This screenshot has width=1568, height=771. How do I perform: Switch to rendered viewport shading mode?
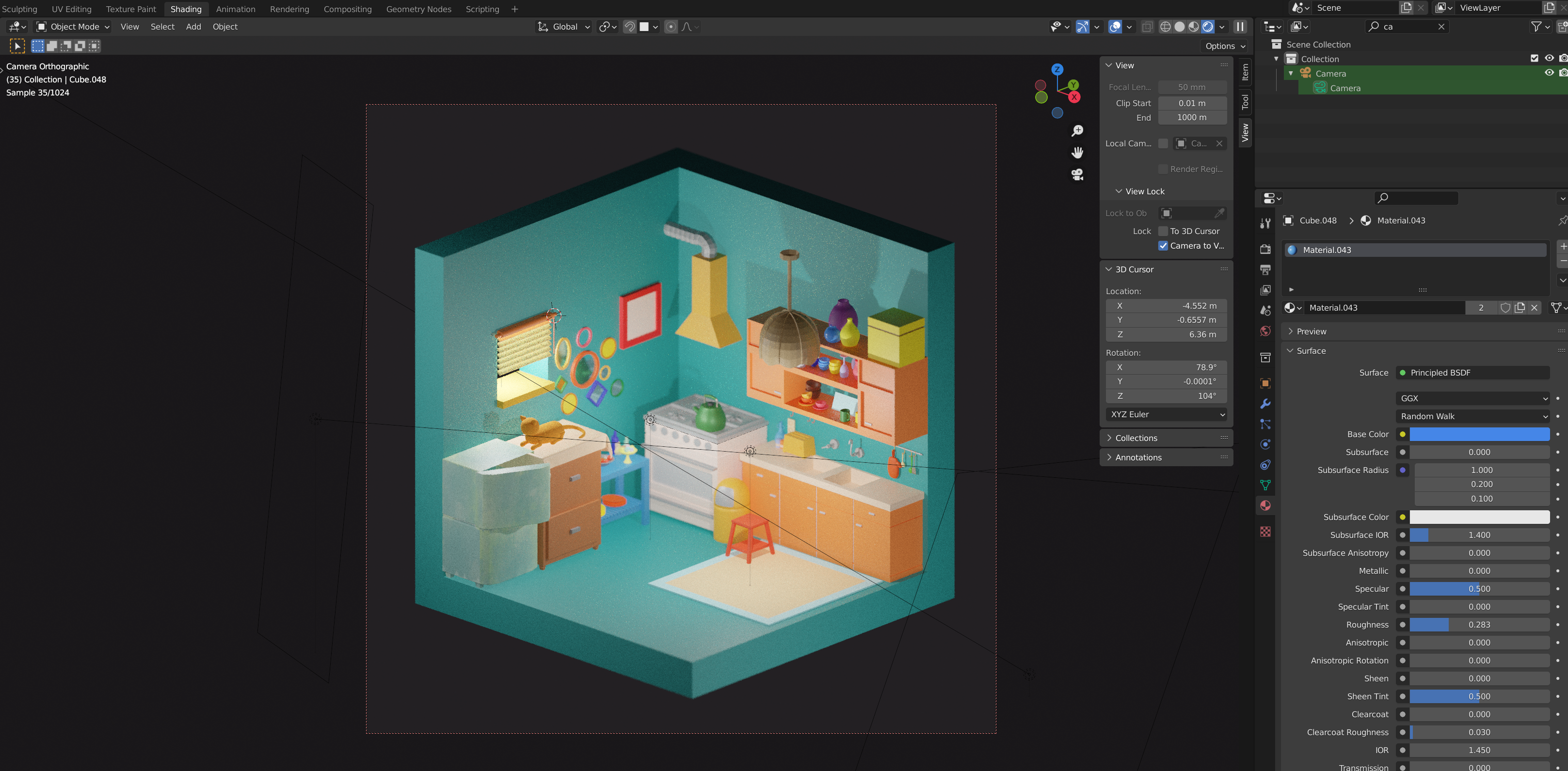[1208, 27]
